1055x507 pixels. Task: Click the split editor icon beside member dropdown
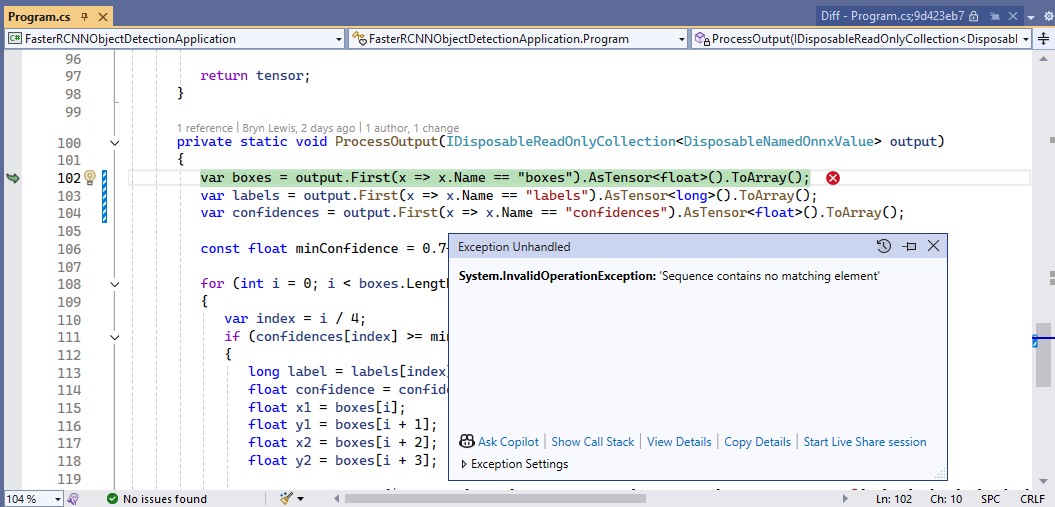point(1044,39)
